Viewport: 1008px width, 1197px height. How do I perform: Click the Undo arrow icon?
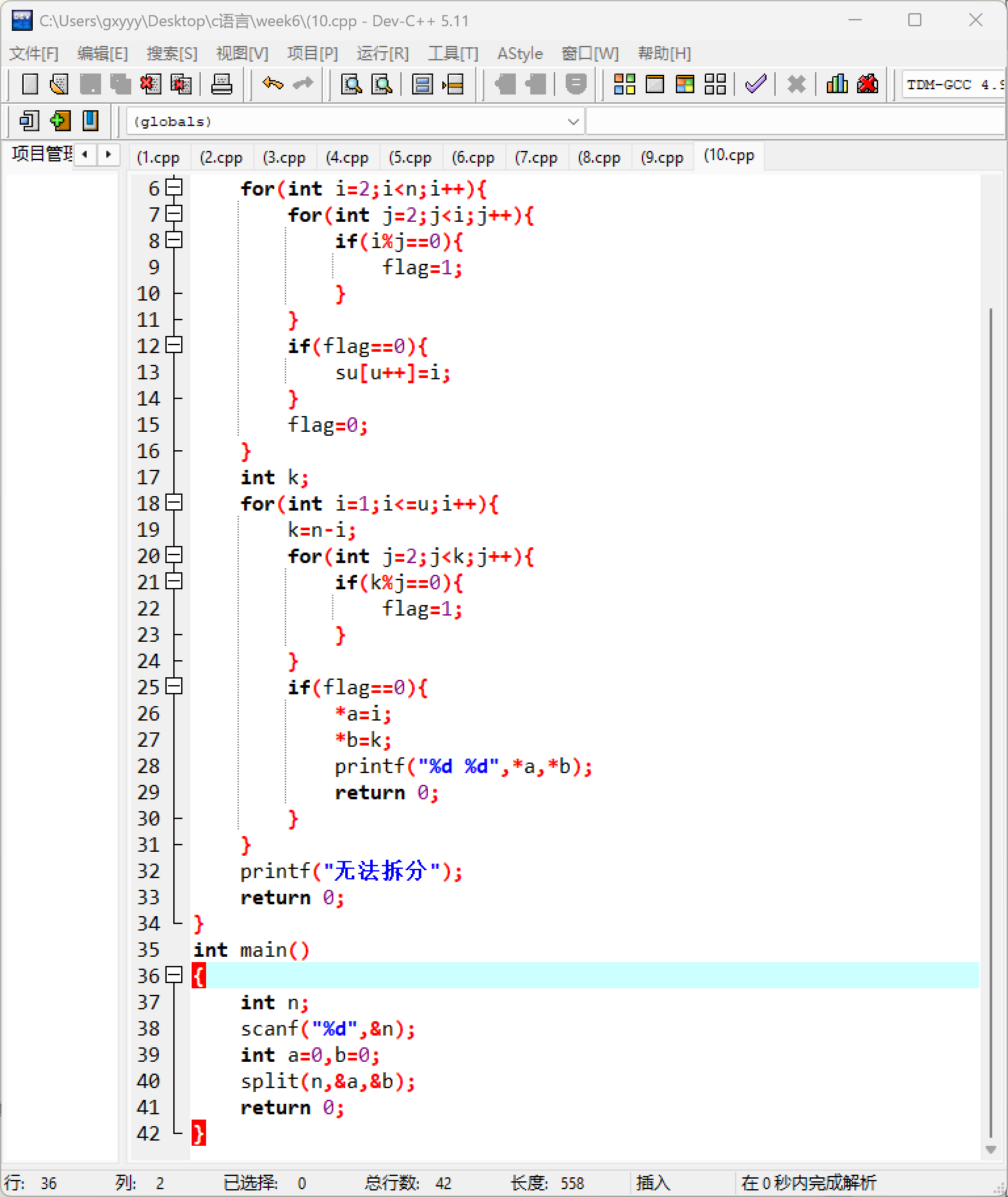[272, 83]
